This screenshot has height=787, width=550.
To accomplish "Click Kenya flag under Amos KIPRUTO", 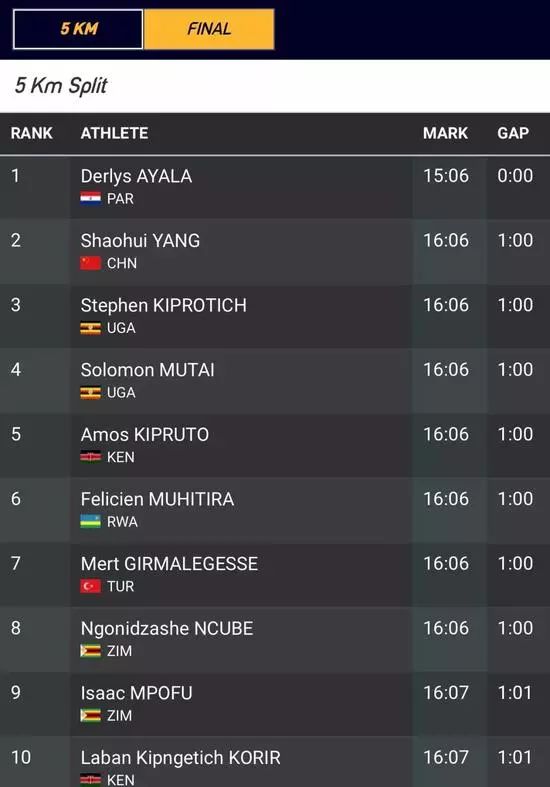I will tap(90, 457).
